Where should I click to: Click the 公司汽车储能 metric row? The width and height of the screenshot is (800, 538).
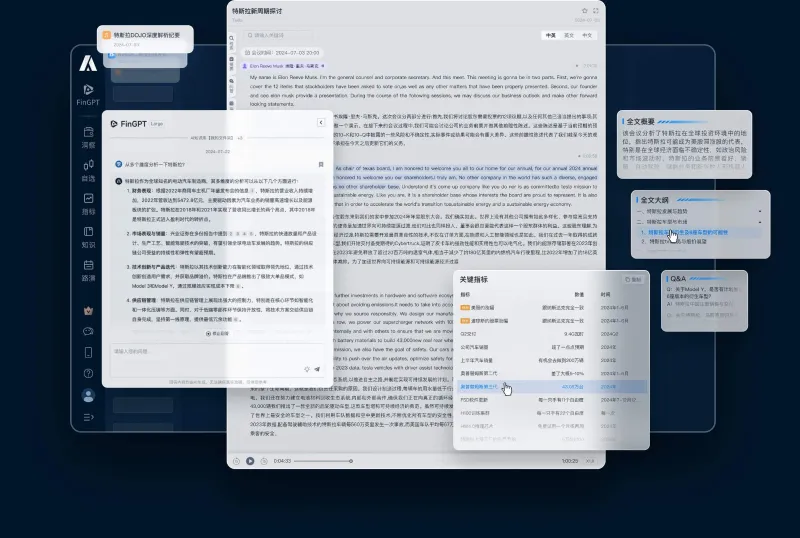(551, 347)
